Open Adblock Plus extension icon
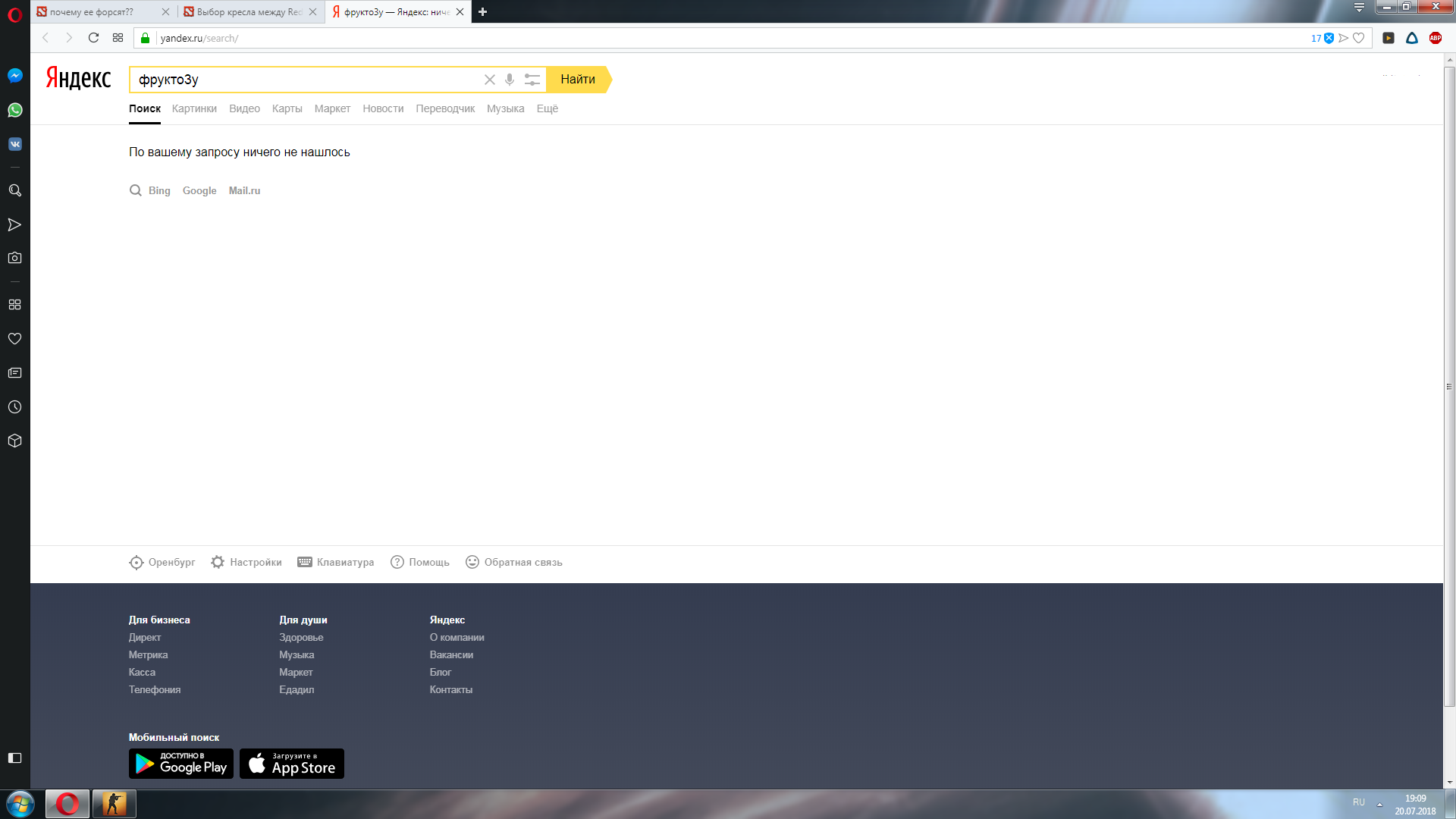 tap(1435, 38)
